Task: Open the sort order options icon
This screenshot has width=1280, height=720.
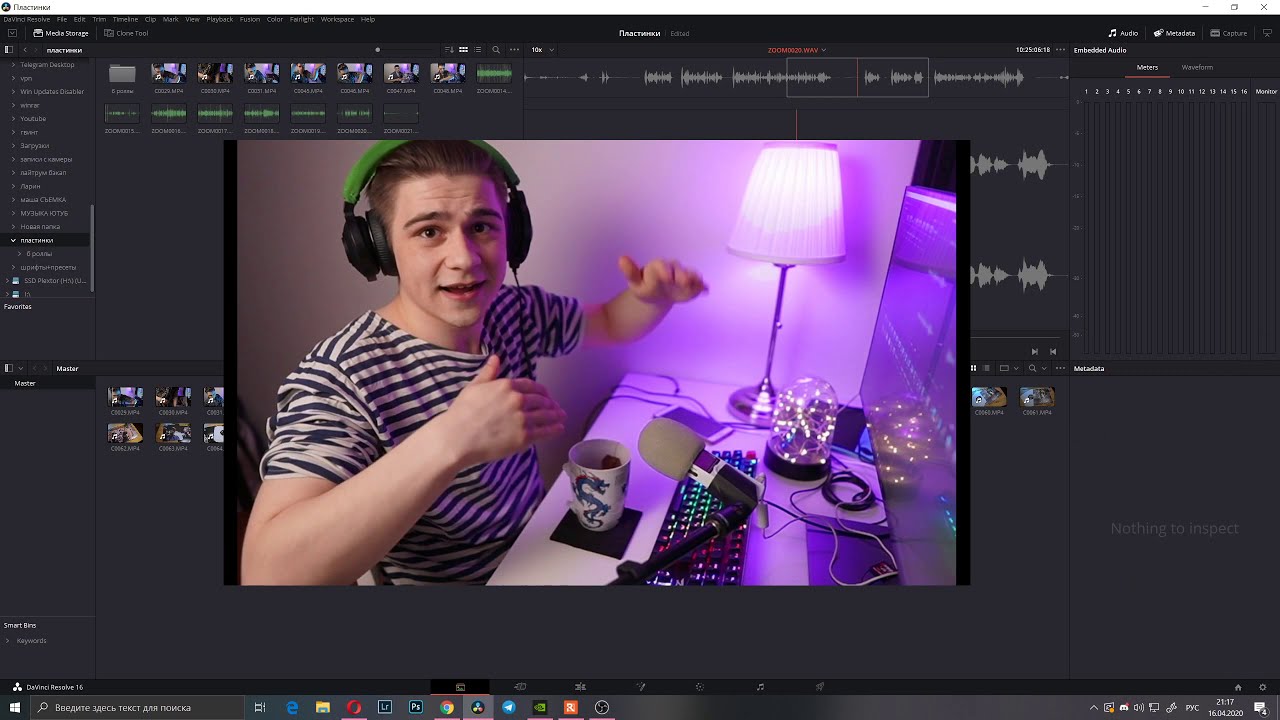Action: tap(449, 50)
